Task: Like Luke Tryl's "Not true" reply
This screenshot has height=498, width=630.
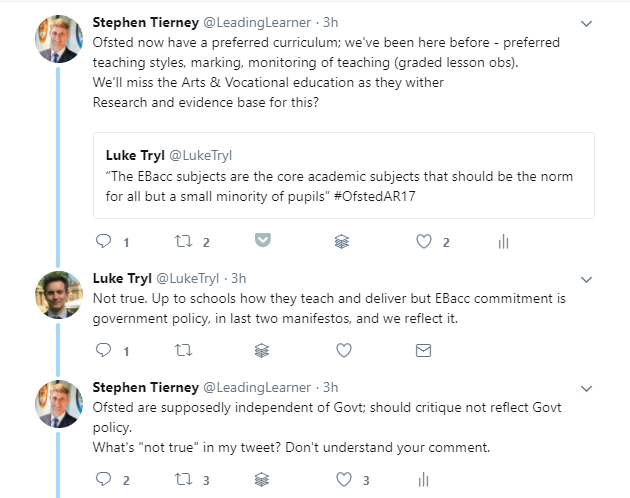Action: (343, 351)
